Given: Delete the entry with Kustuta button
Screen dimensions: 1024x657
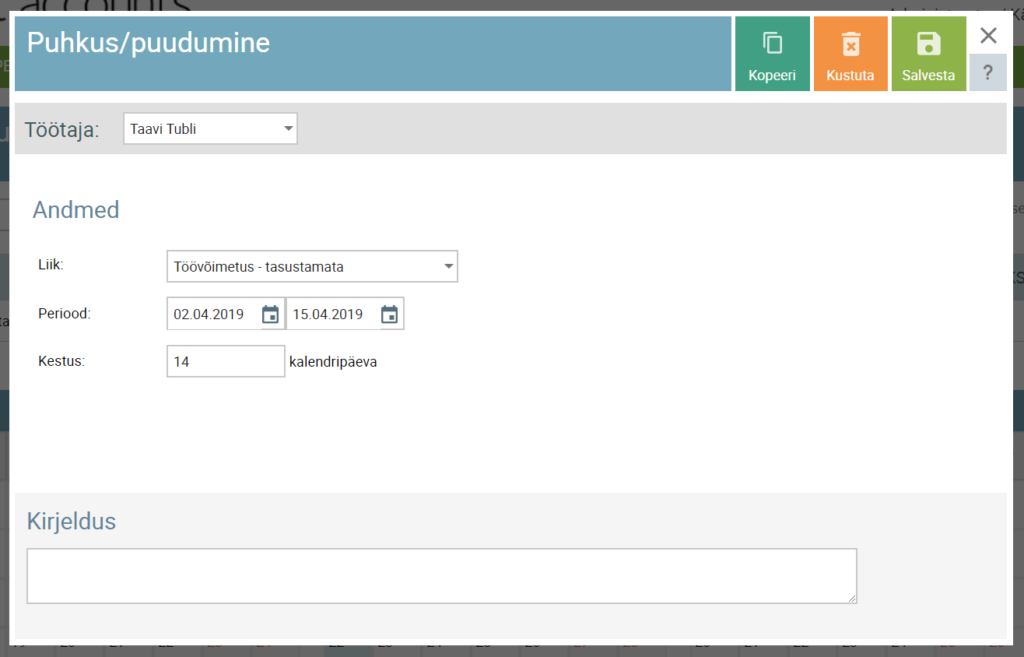Looking at the screenshot, I should 850,54.
